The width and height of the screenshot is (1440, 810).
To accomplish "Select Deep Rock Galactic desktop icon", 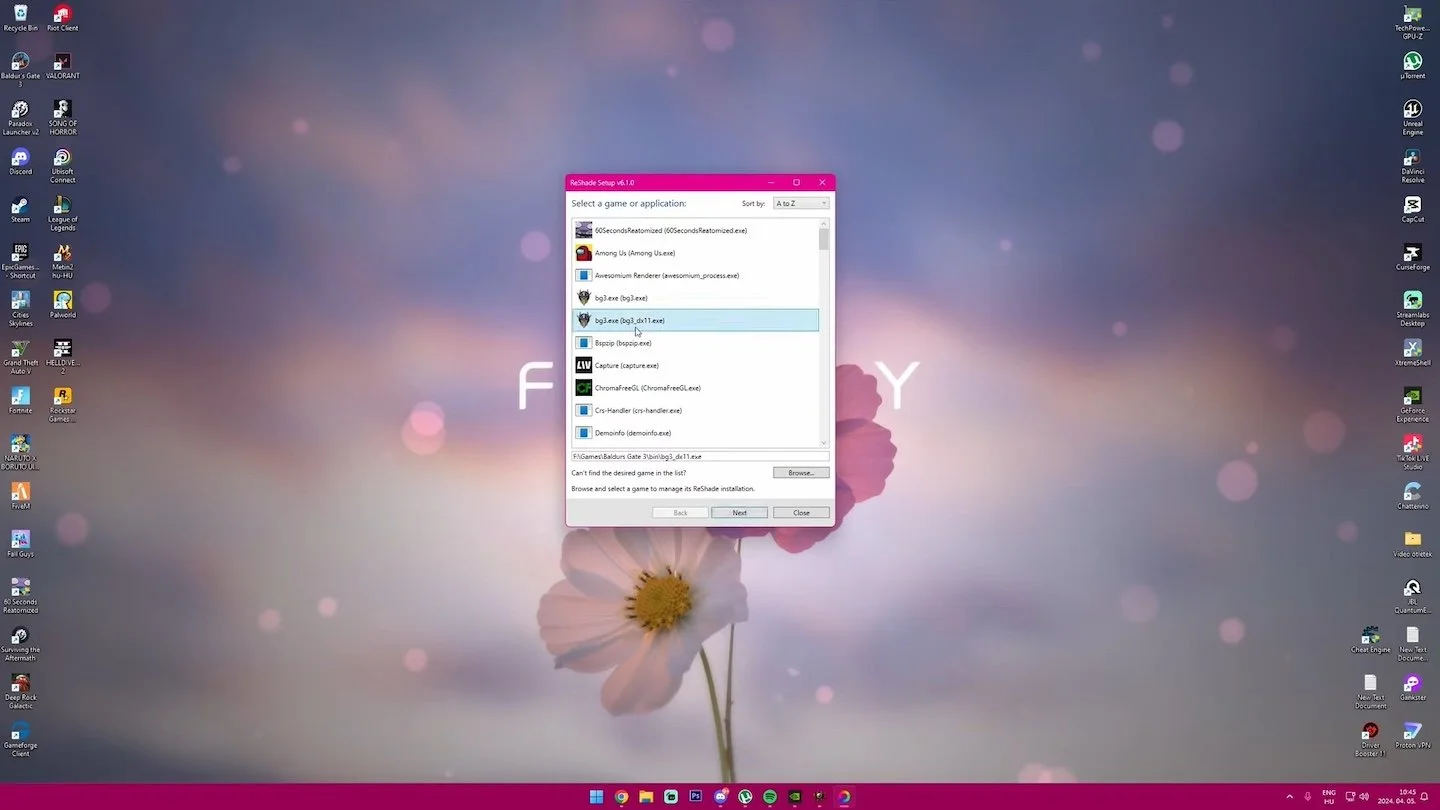I will tap(20, 692).
